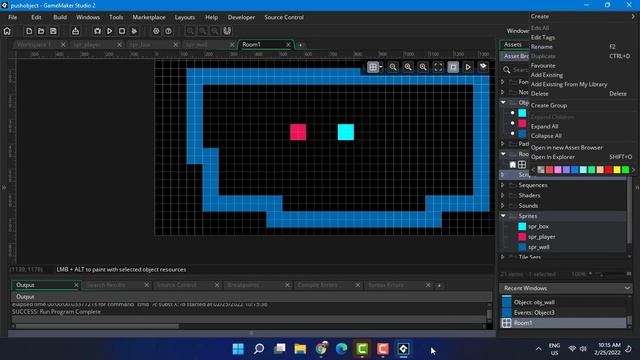This screenshot has width=640, height=360.
Task: Play room animation from the room toolbar
Action: click(468, 67)
